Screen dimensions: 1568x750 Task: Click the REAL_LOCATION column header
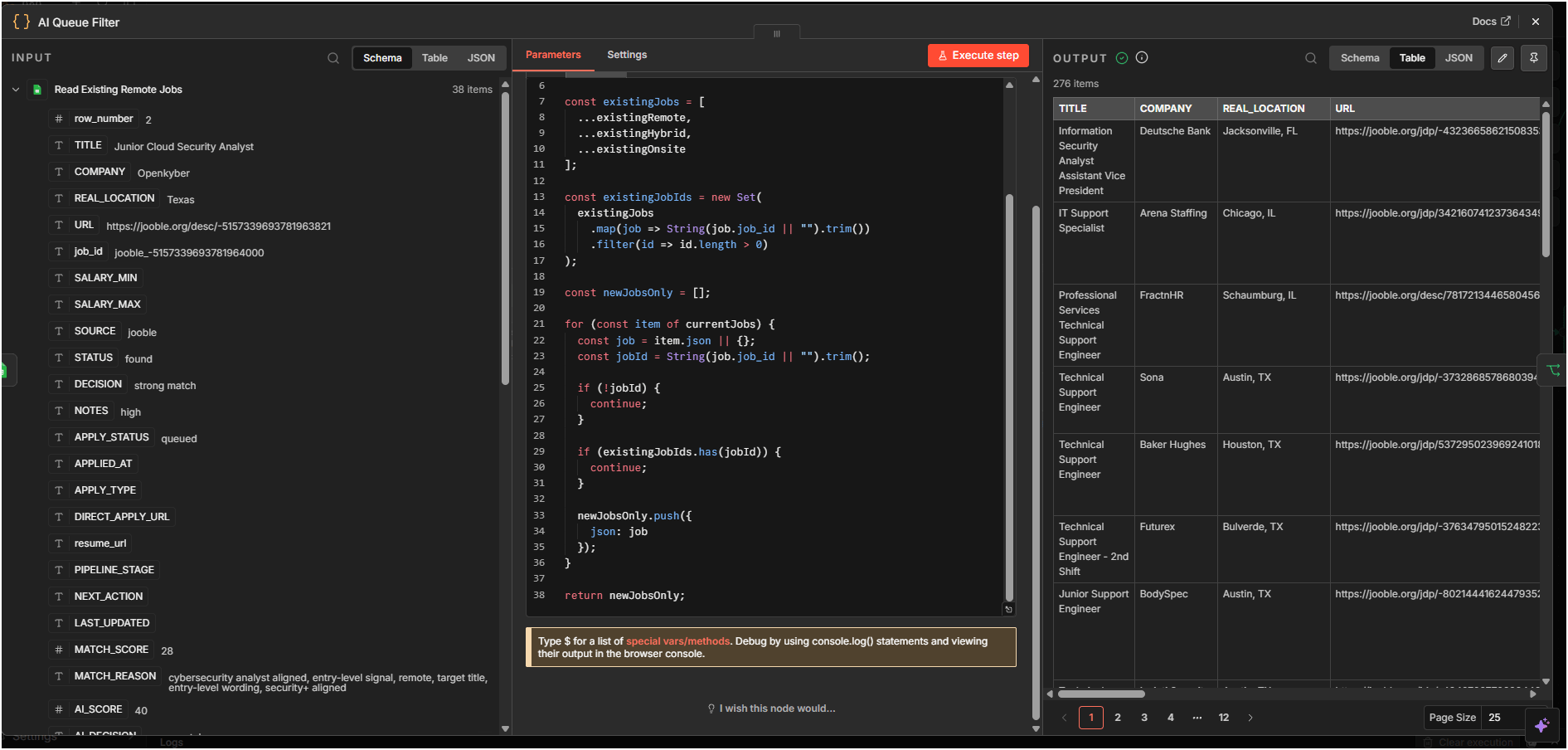(x=1274, y=109)
